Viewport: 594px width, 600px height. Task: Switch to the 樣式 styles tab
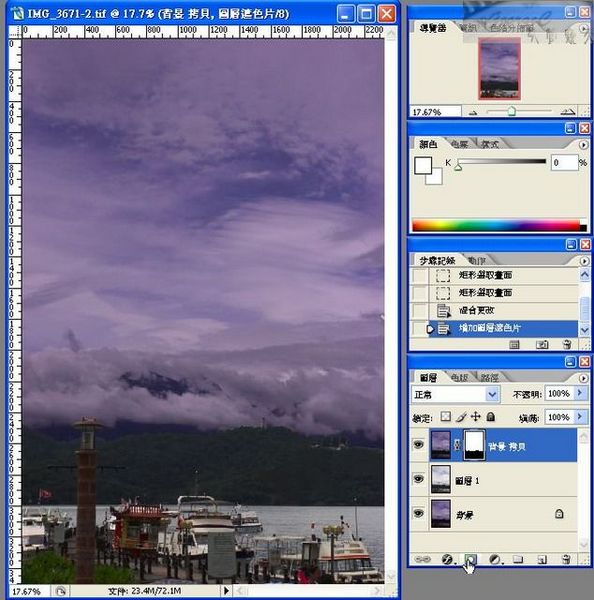click(490, 144)
